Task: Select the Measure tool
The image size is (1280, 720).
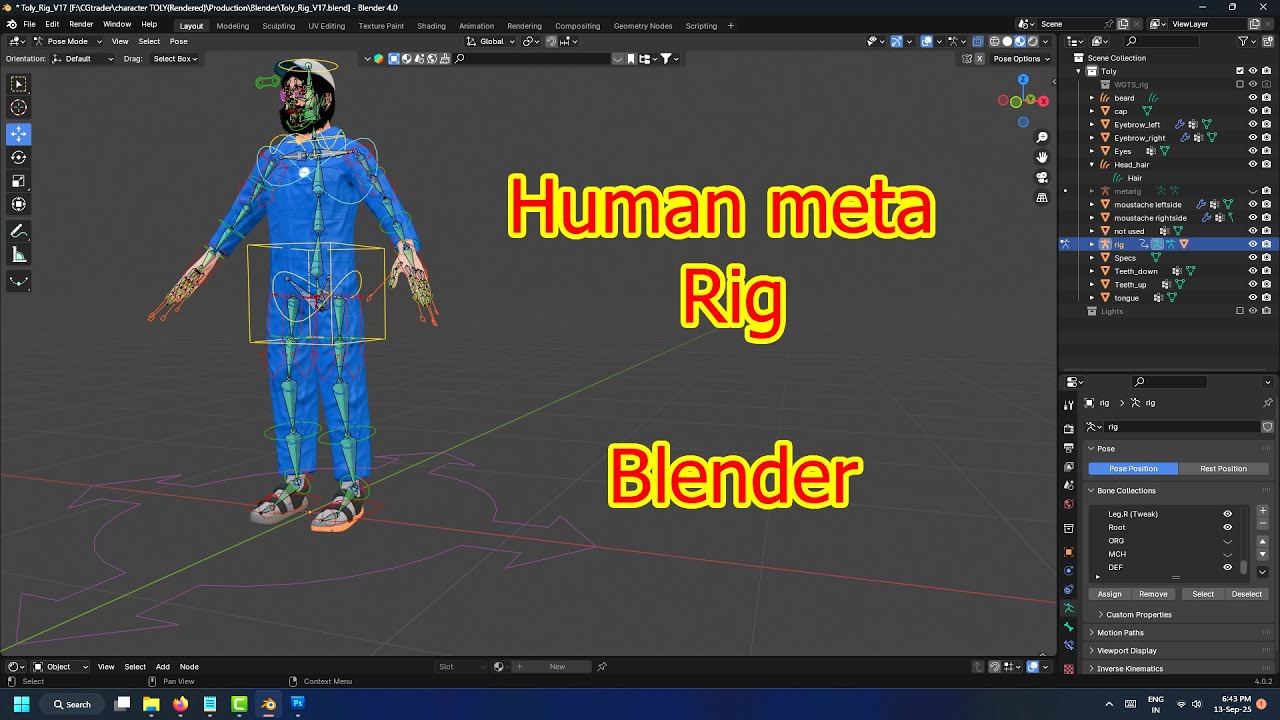Action: coord(19,256)
